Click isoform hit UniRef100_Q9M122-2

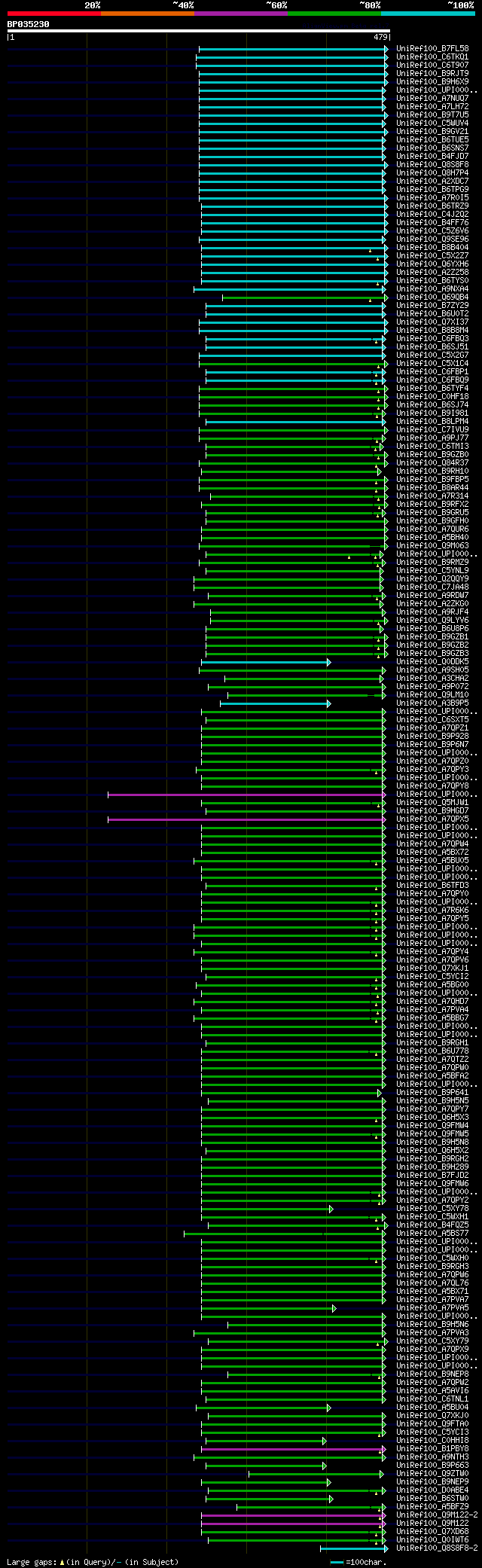click(437, 1515)
